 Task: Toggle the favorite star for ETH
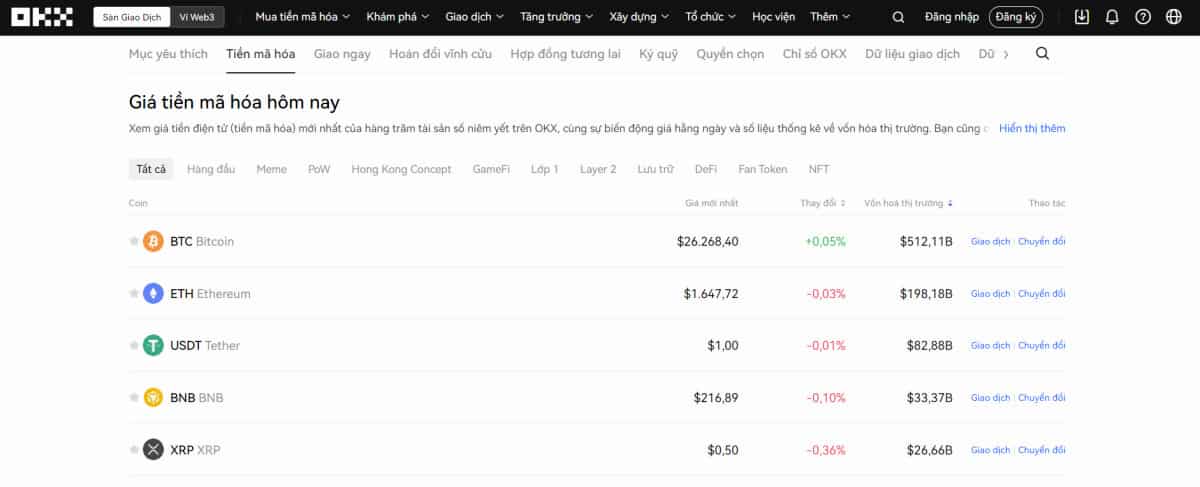click(134, 293)
